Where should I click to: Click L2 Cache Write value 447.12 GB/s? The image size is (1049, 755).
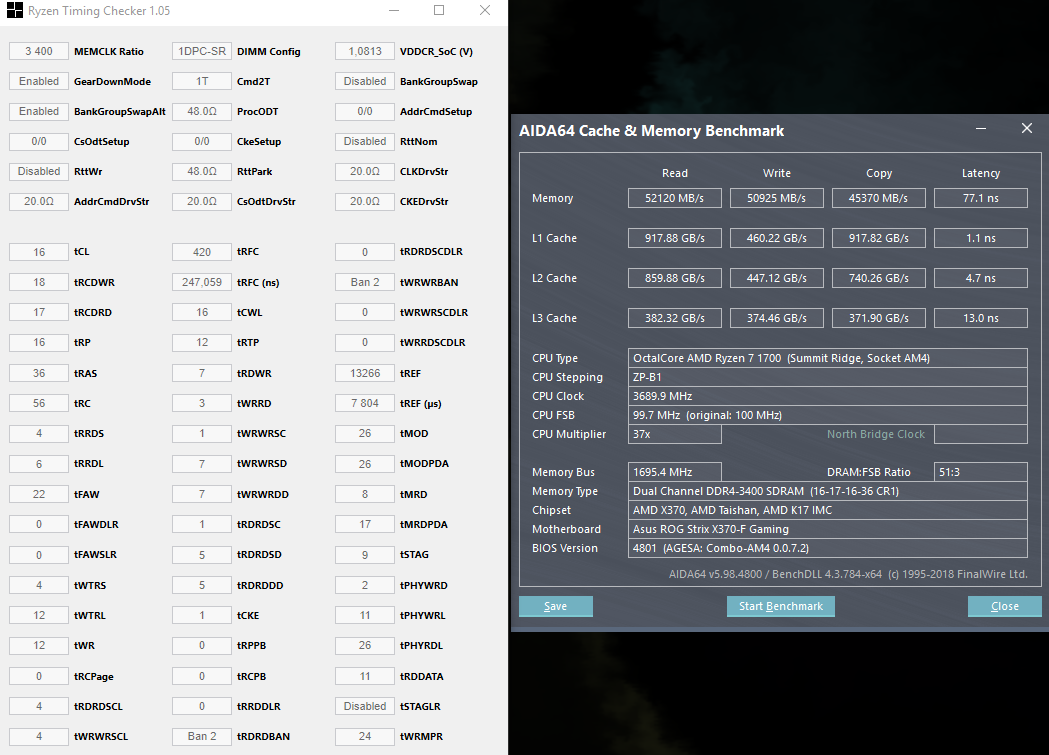point(776,278)
